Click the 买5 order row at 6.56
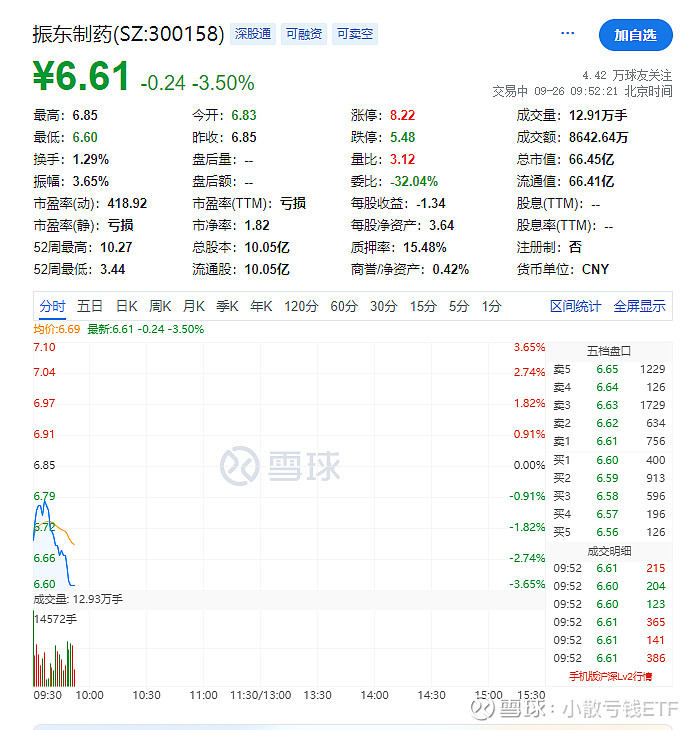 tap(609, 532)
